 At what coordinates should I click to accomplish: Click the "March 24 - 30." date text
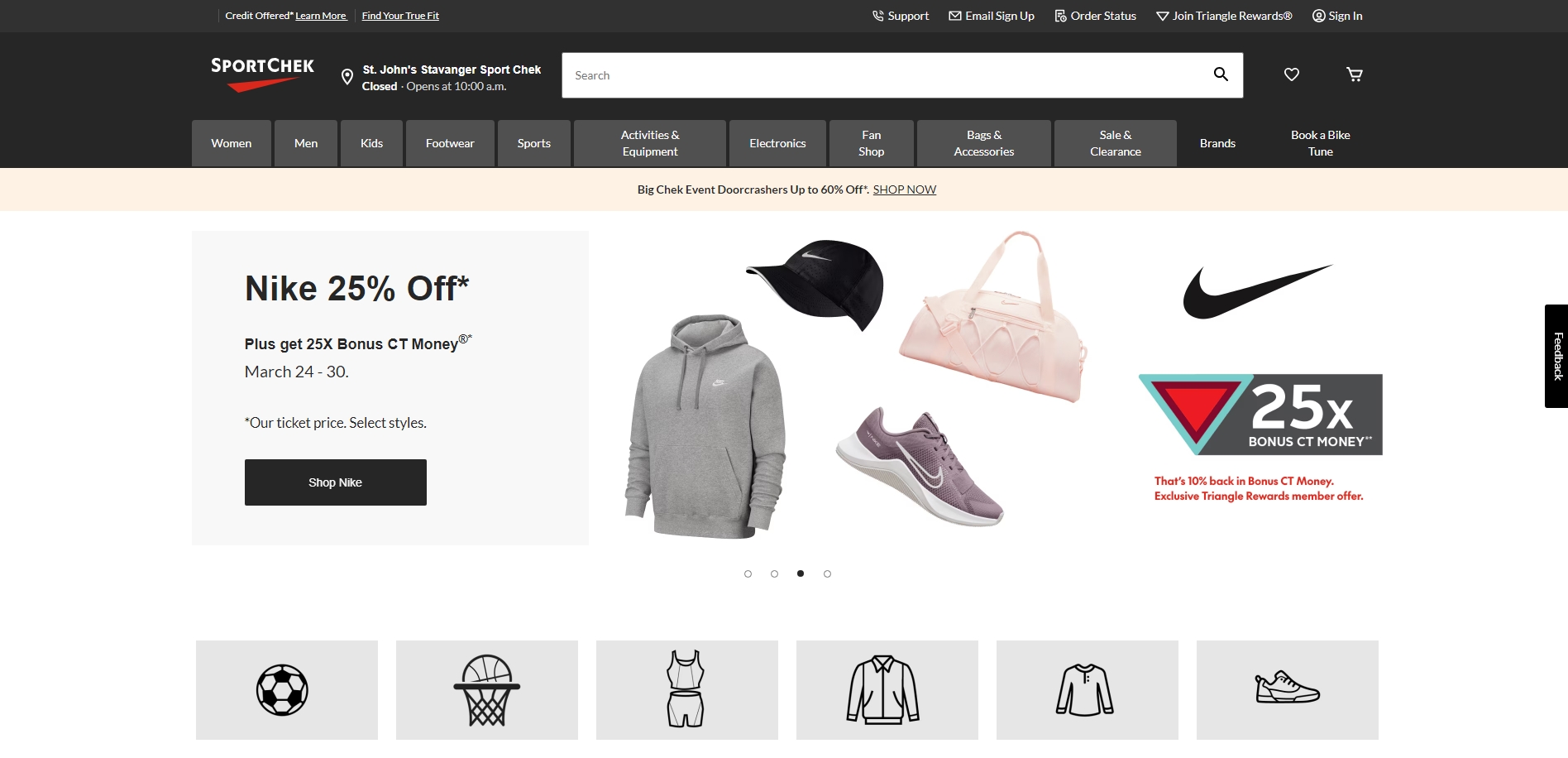[x=297, y=372]
